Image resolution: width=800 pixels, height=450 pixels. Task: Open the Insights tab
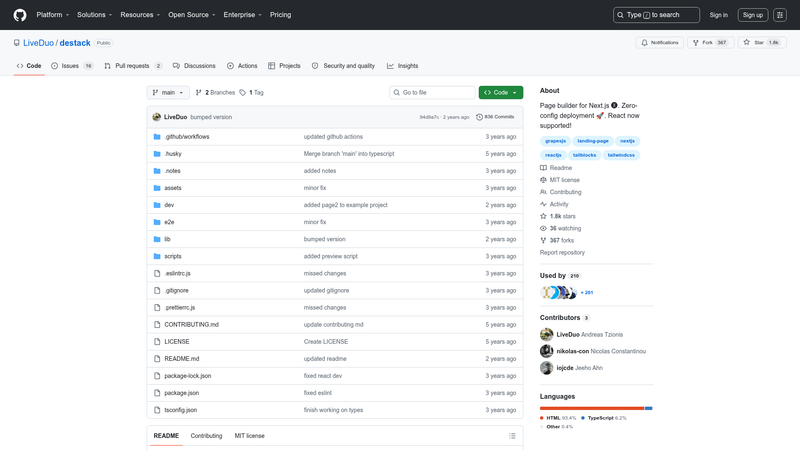403,66
